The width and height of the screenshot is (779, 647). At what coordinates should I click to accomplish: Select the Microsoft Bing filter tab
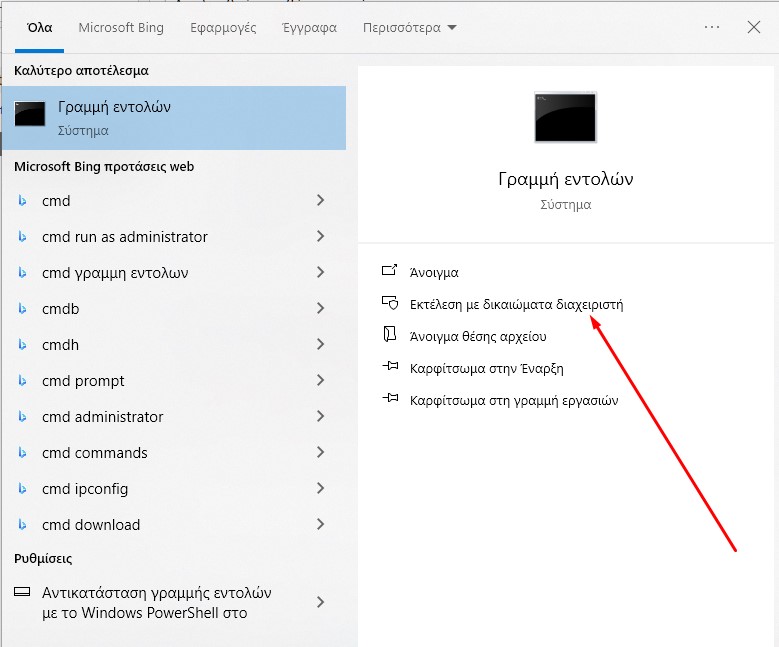click(121, 28)
